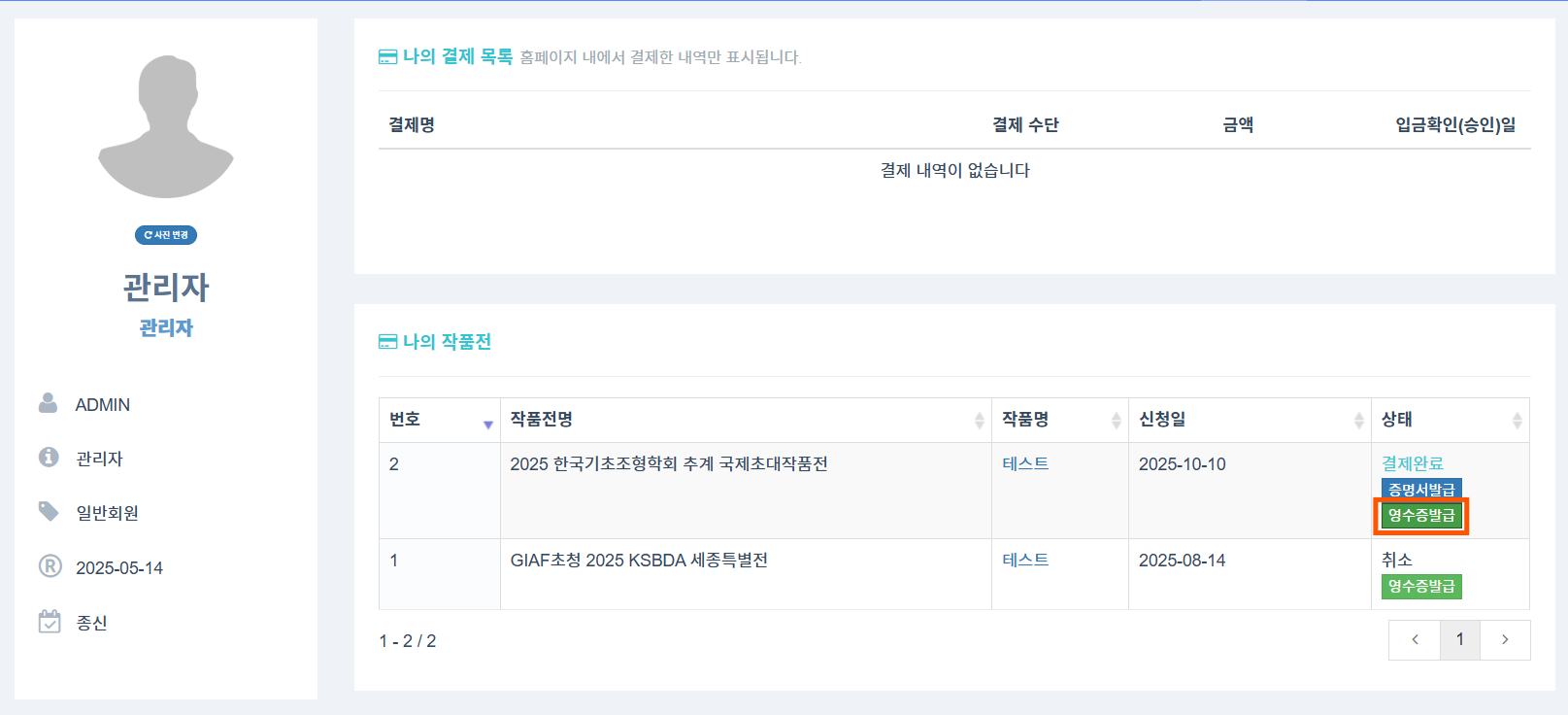
Task: Click the calendar check icon beside 종신
Action: click(x=50, y=622)
